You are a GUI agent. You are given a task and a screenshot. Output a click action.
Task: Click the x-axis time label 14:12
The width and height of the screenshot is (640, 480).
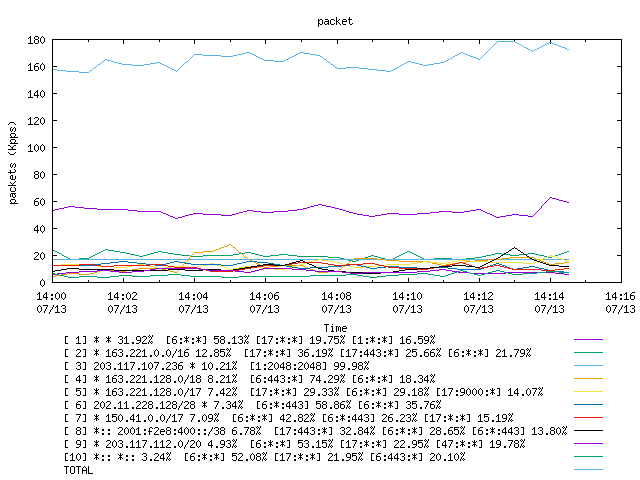478,296
